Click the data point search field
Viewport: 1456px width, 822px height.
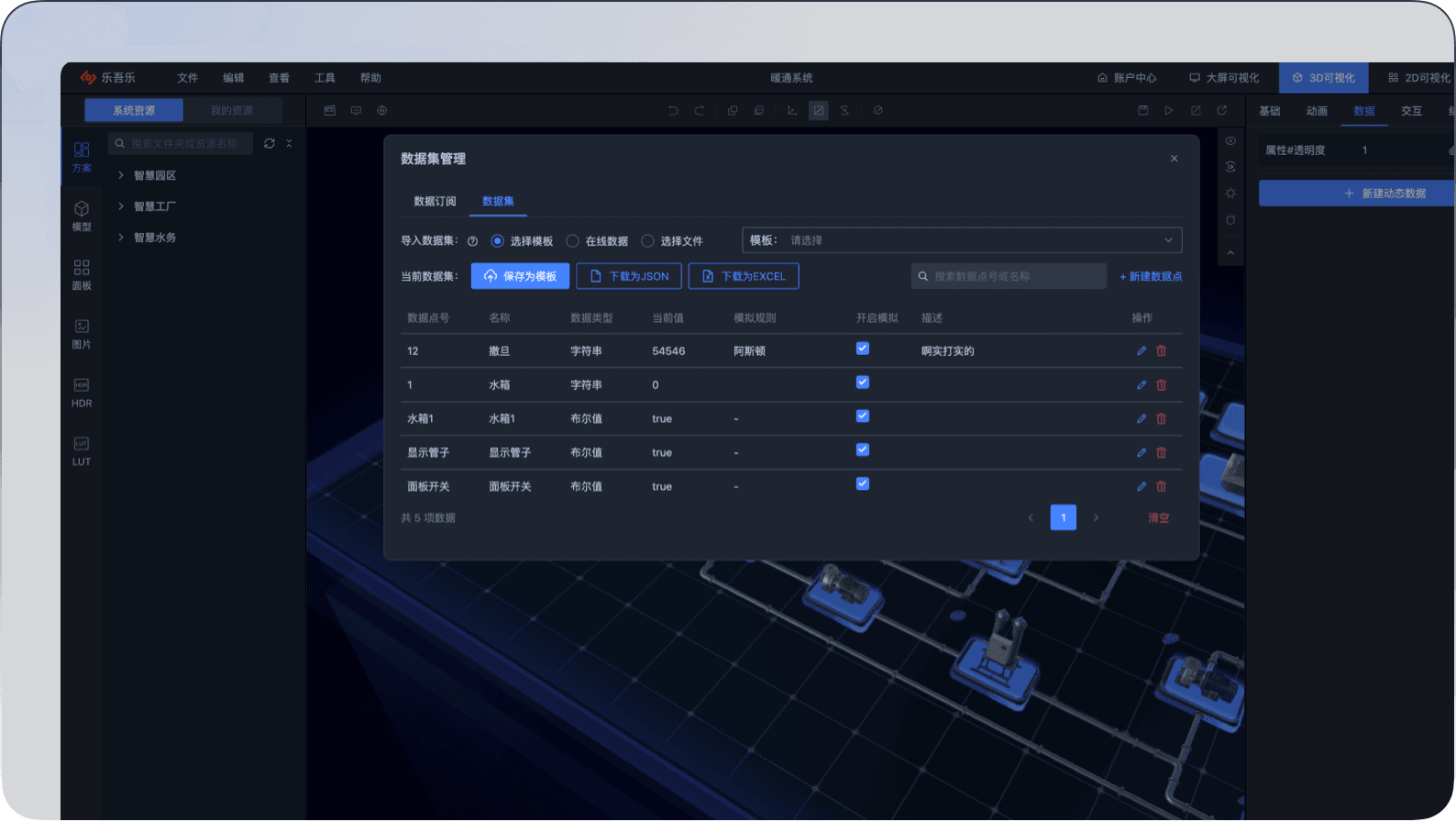[1009, 276]
